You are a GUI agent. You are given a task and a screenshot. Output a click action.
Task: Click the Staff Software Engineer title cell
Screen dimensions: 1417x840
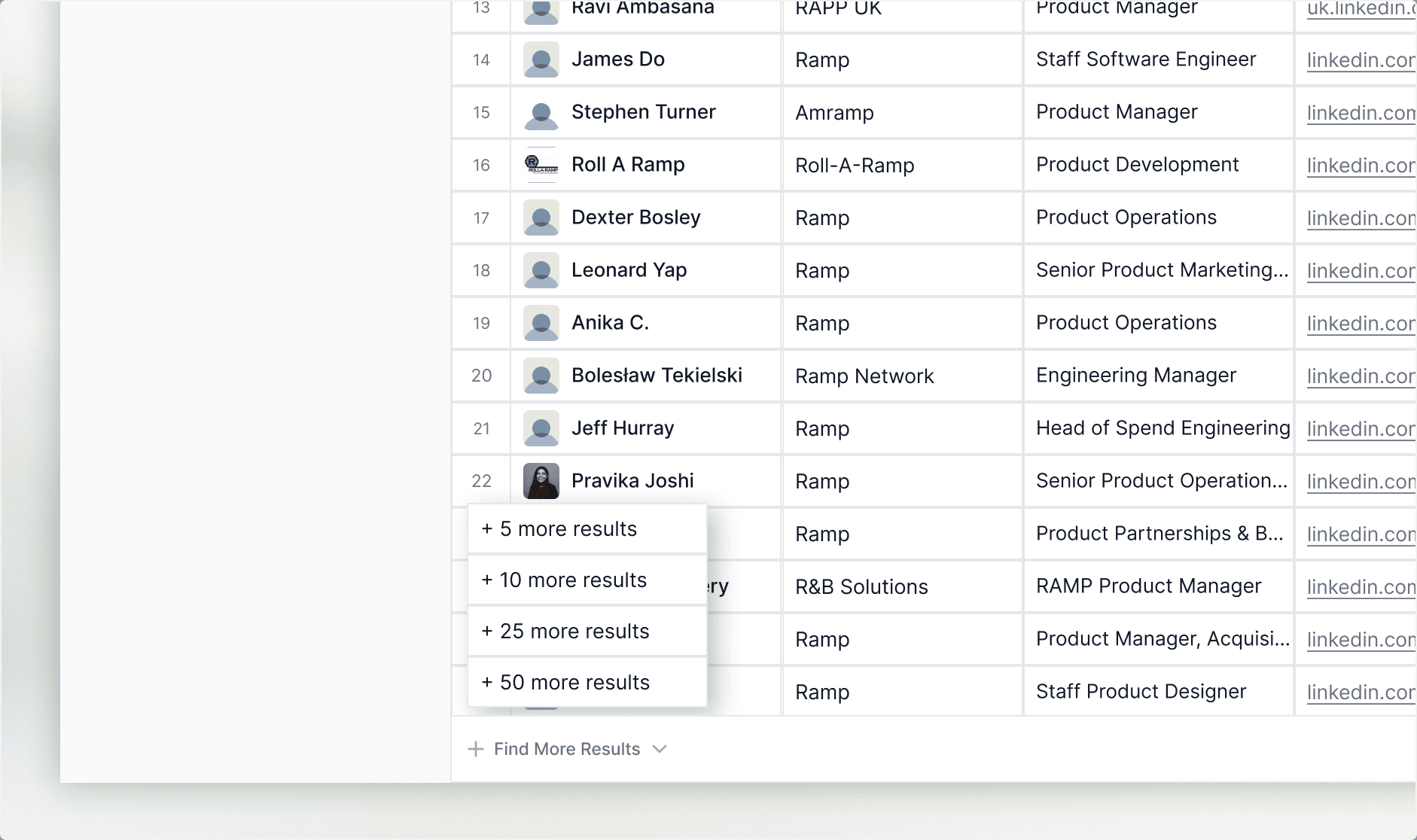[x=1159, y=59]
